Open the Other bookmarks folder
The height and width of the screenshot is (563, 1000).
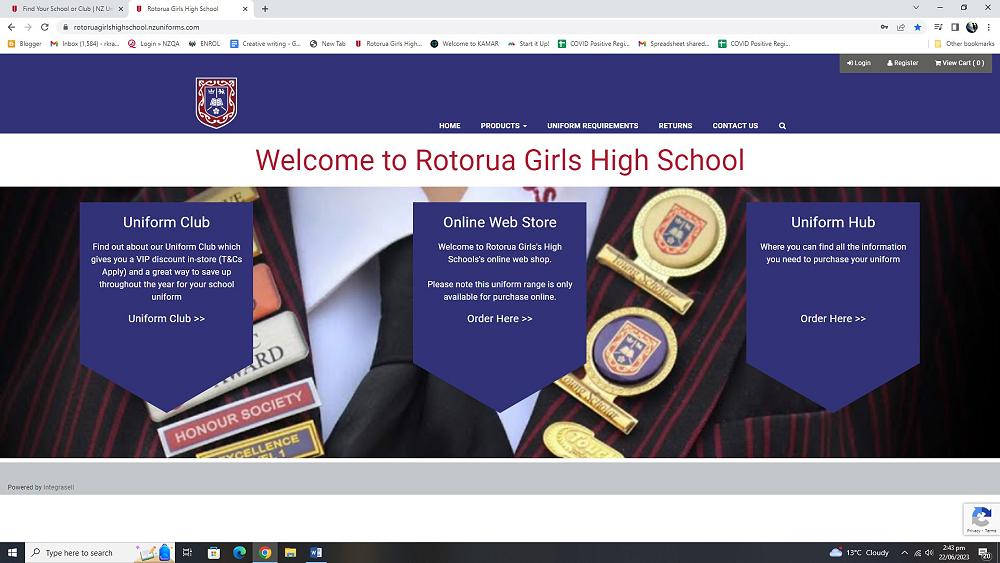tap(963, 44)
